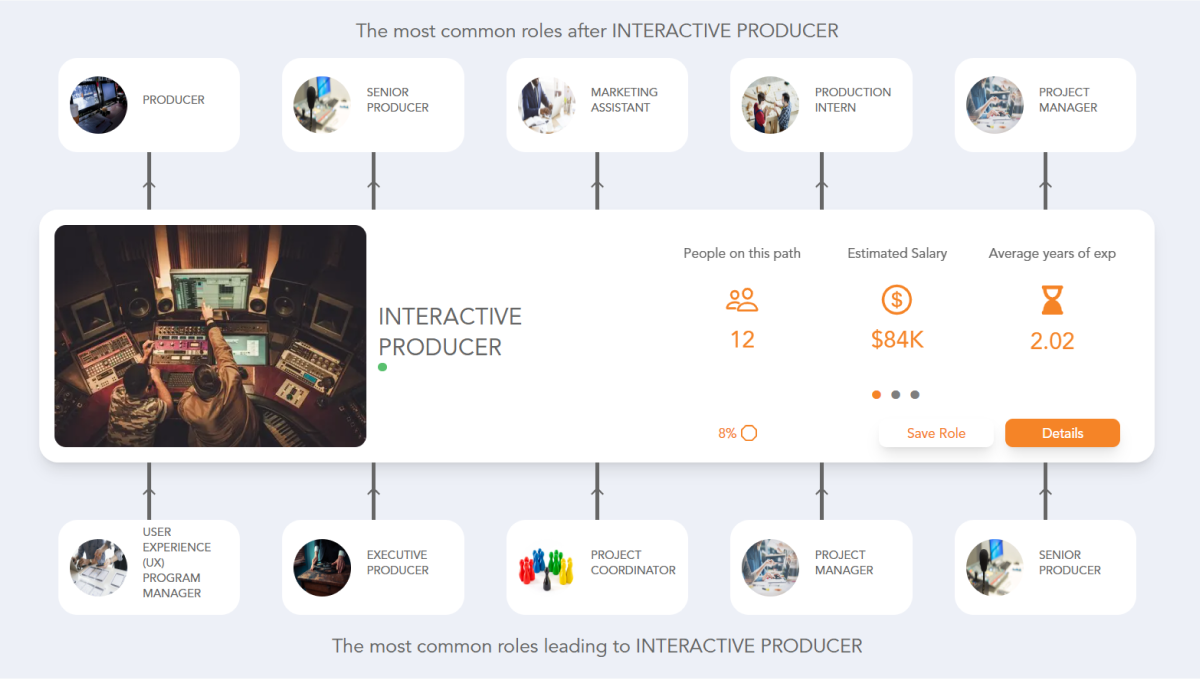Click the studio photo thumbnail
The image size is (1200, 679).
[x=210, y=335]
